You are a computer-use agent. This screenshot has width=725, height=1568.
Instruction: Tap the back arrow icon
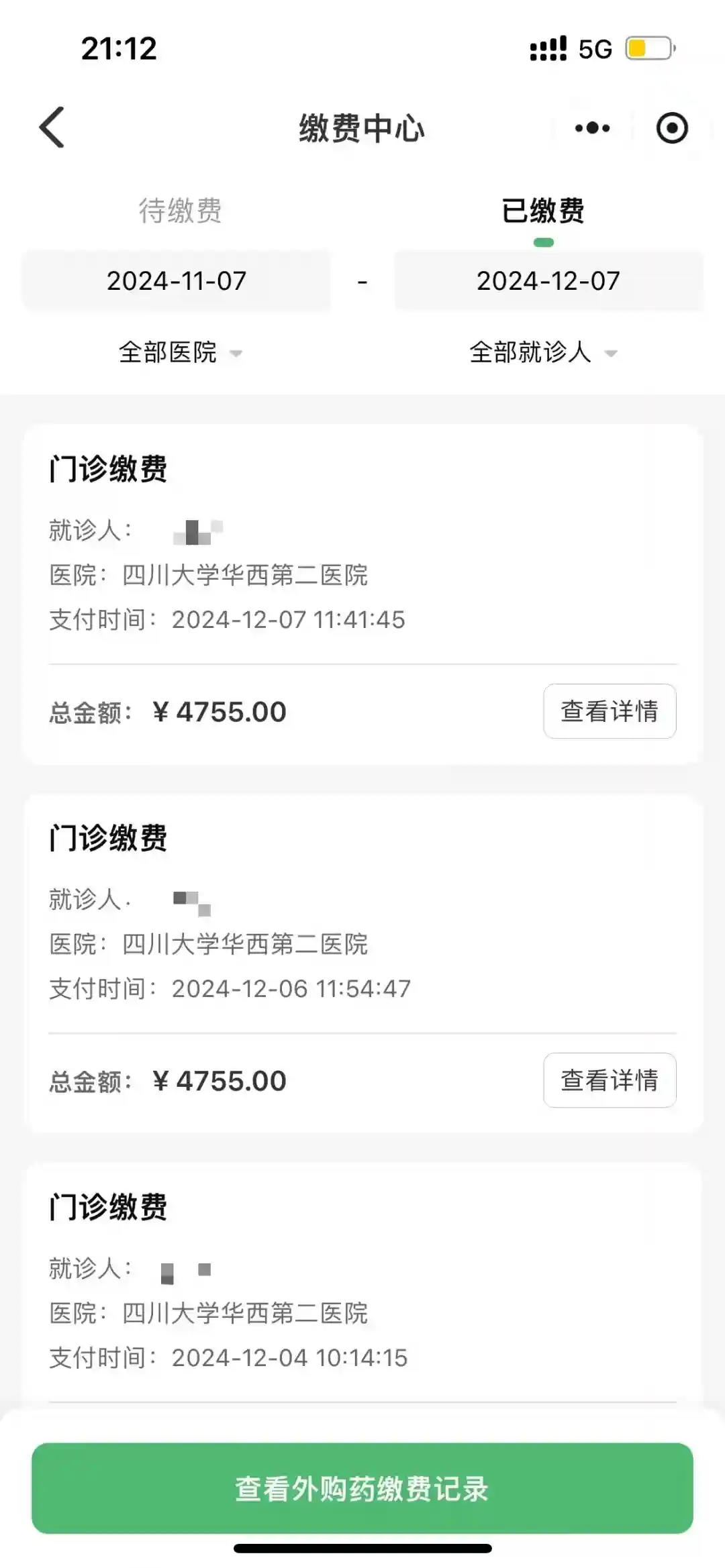click(x=52, y=127)
